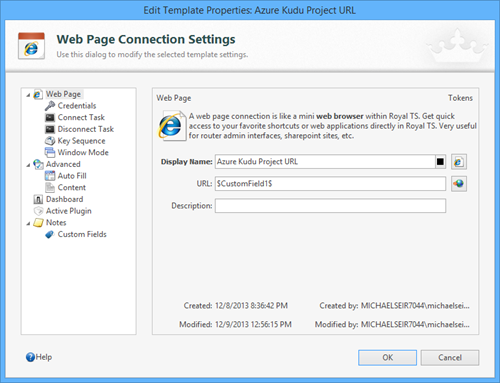Open the Active Plugin page
The height and width of the screenshot is (383, 500).
[x=69, y=211]
